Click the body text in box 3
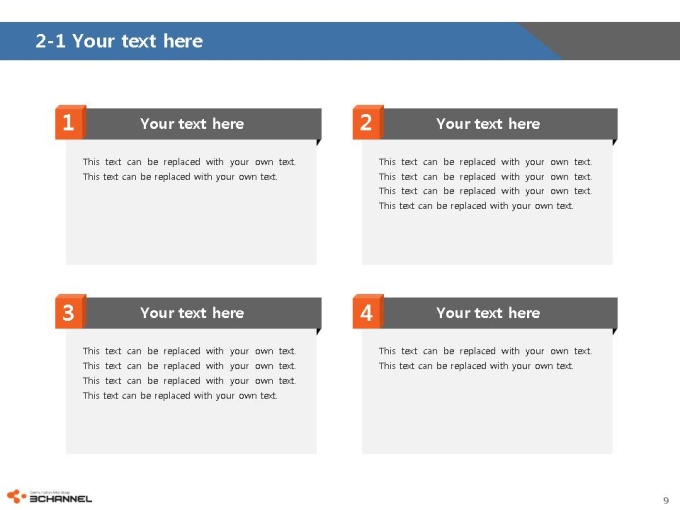680x510 pixels. pos(189,373)
